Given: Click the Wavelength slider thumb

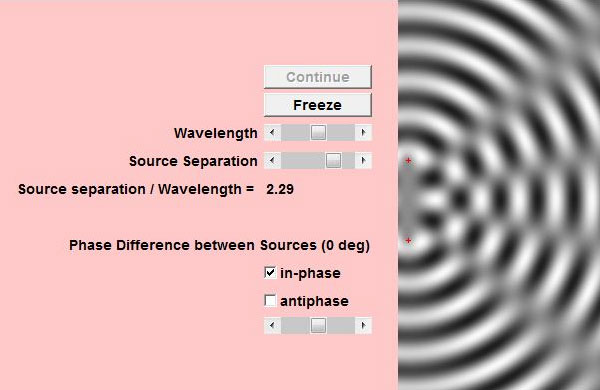Looking at the screenshot, I should [318, 133].
